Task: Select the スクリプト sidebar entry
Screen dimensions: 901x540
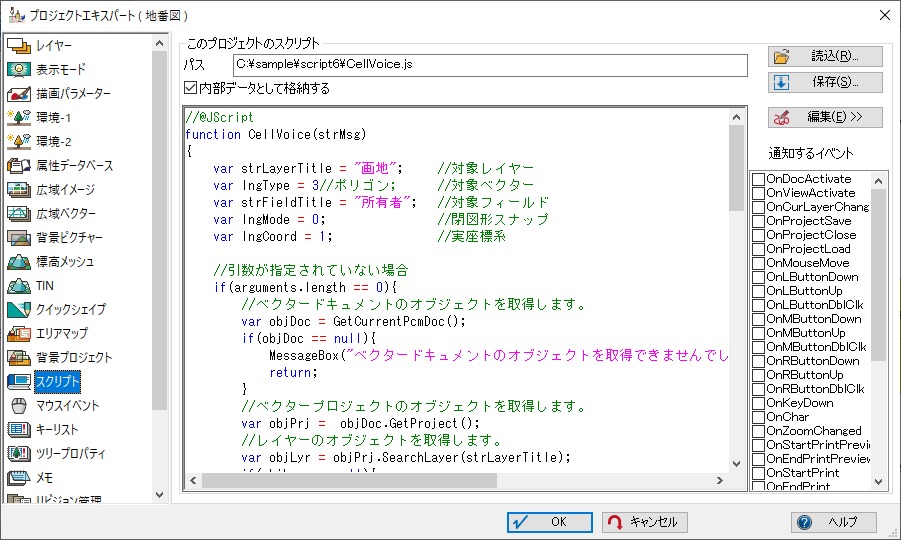Action: click(57, 381)
